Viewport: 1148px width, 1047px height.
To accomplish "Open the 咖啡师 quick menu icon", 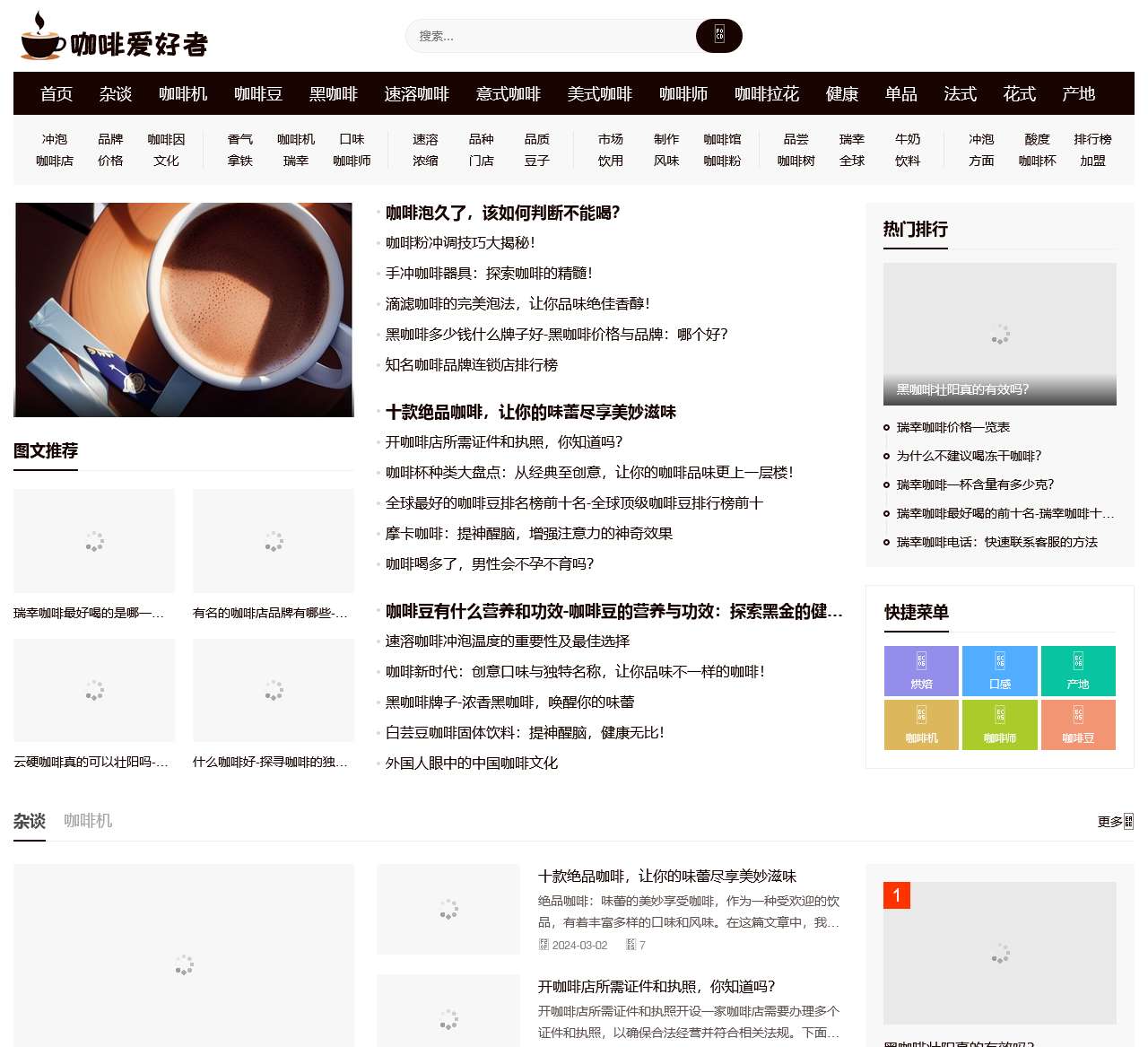I will click(x=999, y=725).
